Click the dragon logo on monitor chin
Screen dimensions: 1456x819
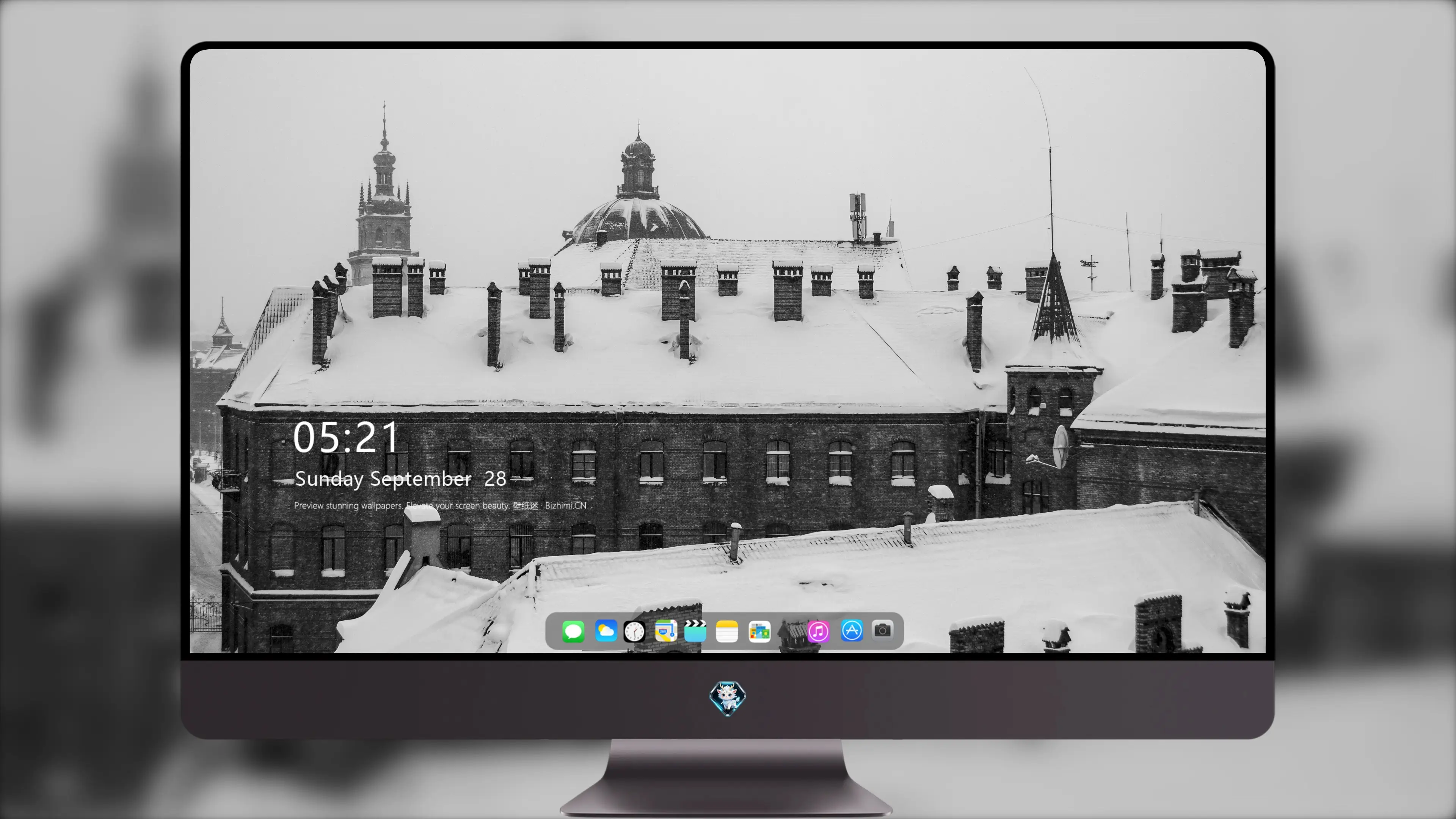click(x=728, y=698)
